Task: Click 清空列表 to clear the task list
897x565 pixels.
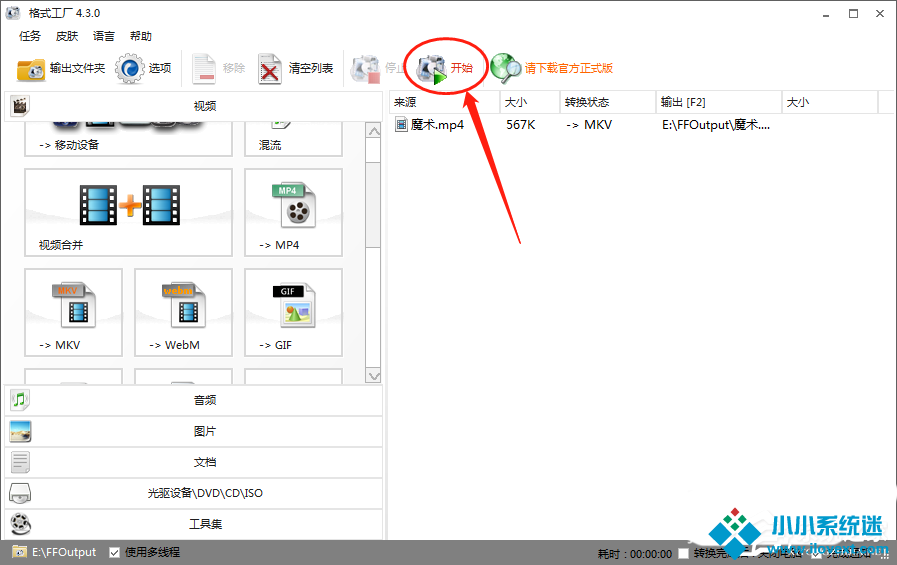Action: [296, 69]
